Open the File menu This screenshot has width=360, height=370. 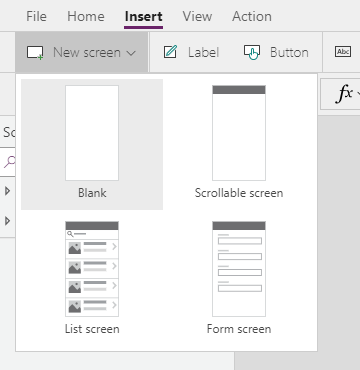pos(36,16)
